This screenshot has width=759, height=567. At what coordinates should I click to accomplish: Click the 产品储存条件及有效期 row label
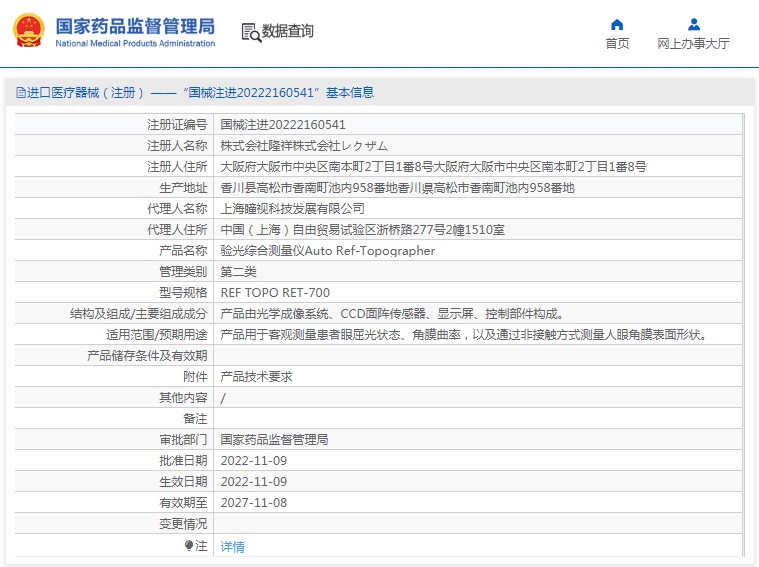coord(147,356)
